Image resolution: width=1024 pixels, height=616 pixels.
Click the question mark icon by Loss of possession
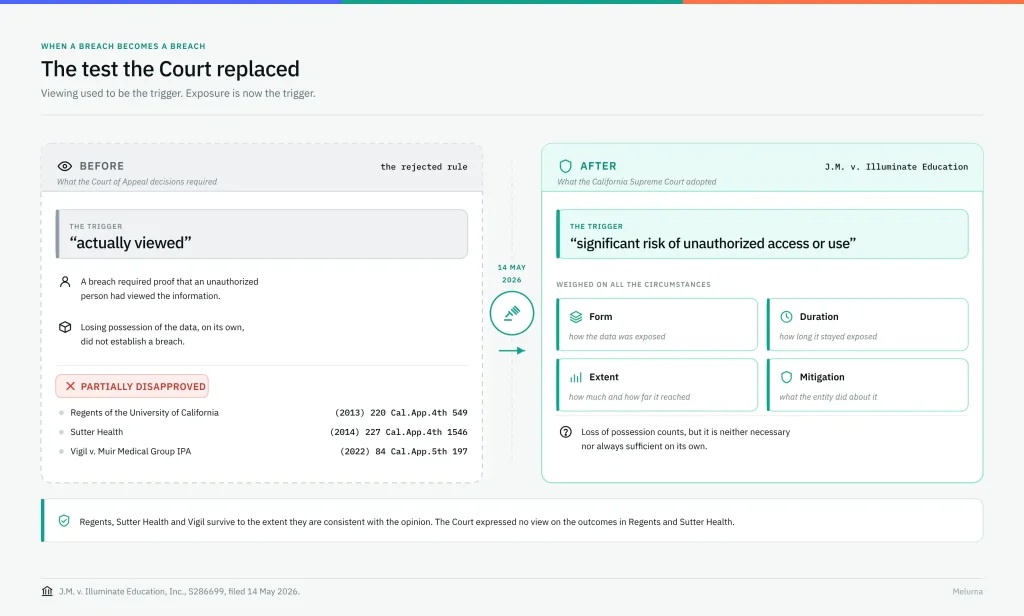566,432
